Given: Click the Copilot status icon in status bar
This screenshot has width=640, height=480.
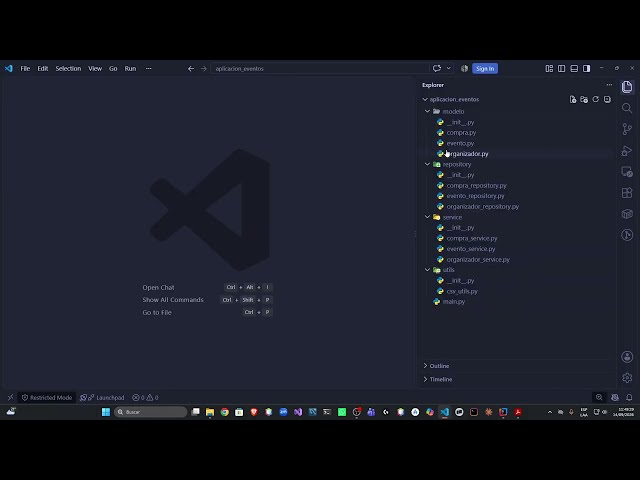Looking at the screenshot, I should [615, 398].
